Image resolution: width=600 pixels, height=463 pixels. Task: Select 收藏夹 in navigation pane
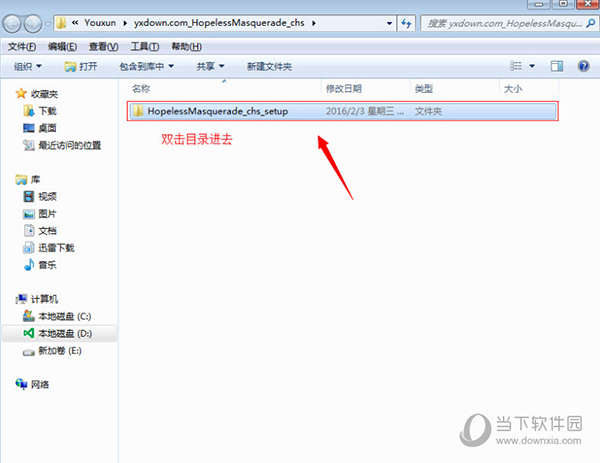[44, 94]
